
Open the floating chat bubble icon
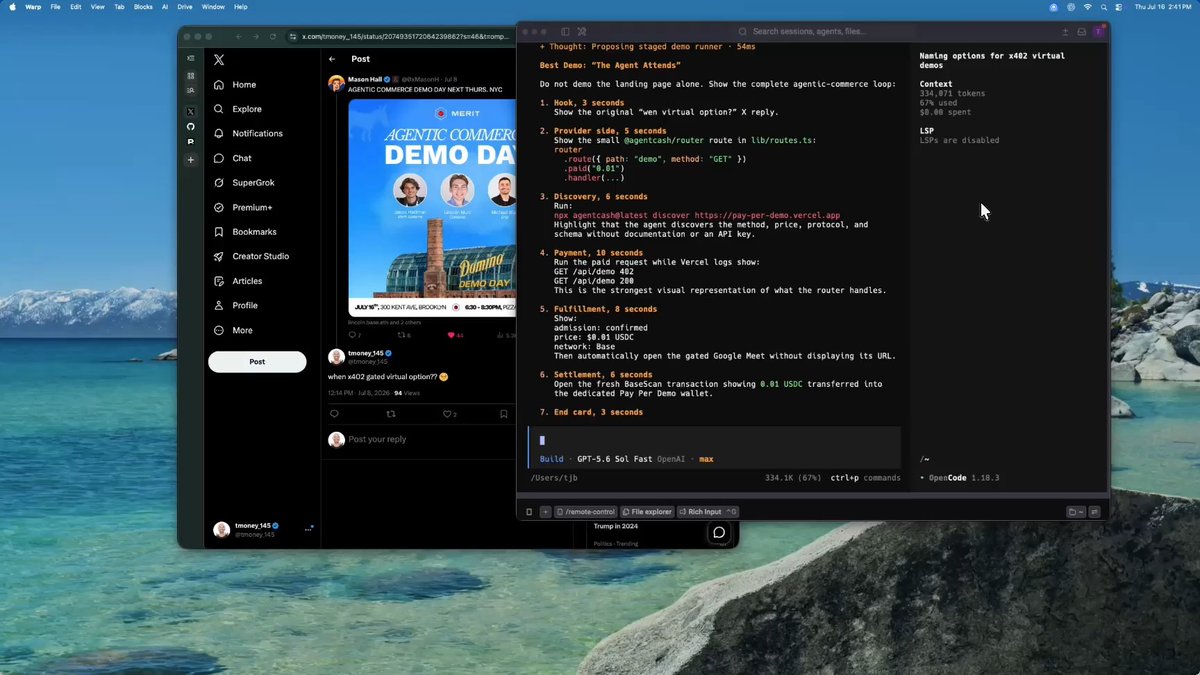point(718,532)
